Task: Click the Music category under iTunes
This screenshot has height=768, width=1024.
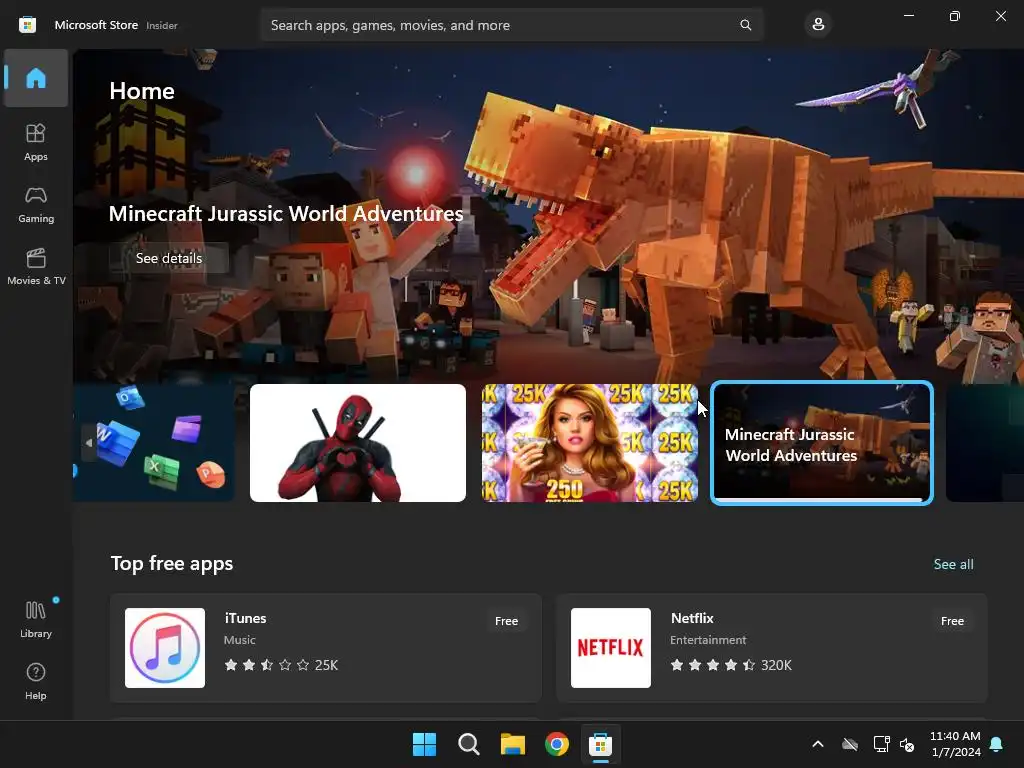Action: [x=240, y=640]
